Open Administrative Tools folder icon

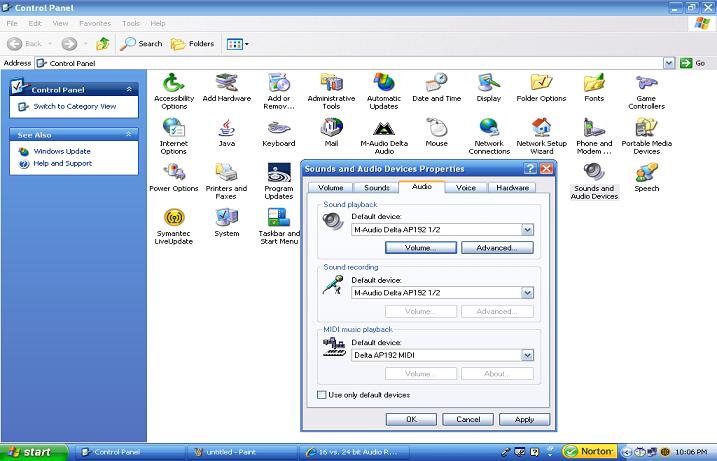[x=332, y=91]
